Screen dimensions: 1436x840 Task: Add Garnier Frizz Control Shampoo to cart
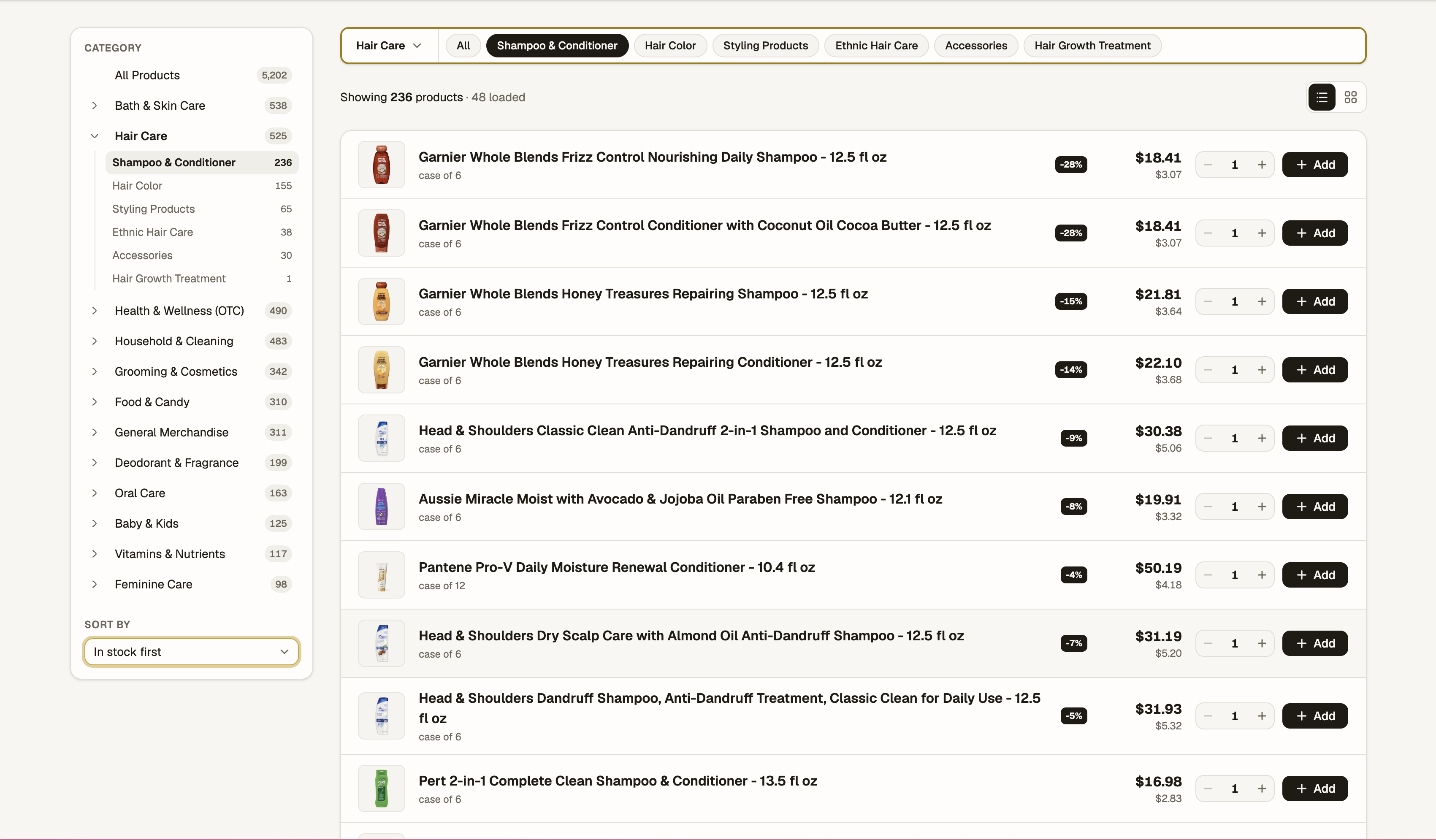pos(1315,165)
